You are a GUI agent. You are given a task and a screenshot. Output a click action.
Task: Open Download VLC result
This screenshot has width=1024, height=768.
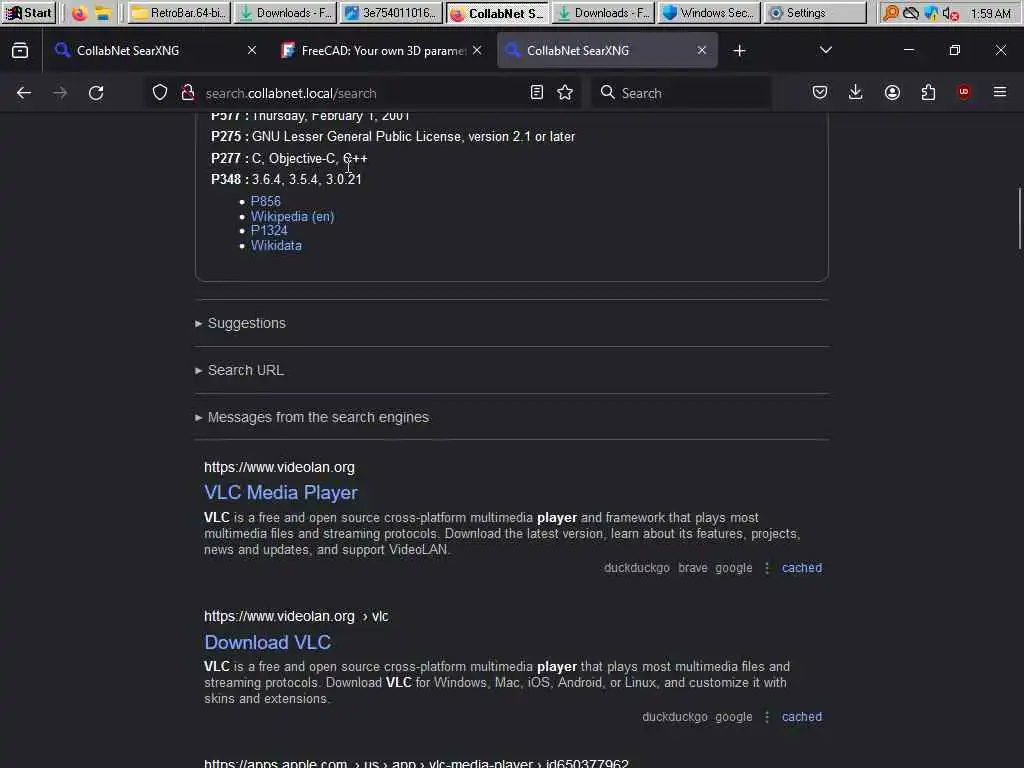coord(268,642)
